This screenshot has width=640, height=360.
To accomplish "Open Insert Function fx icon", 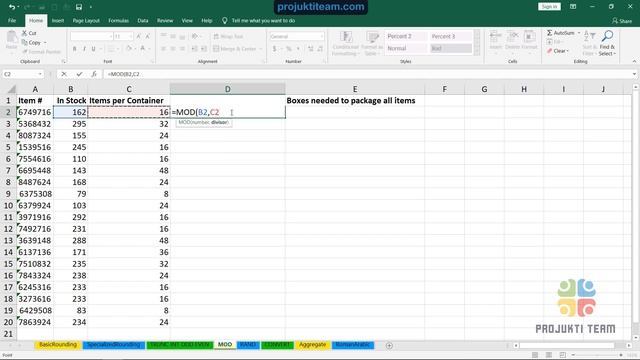I will coord(94,74).
